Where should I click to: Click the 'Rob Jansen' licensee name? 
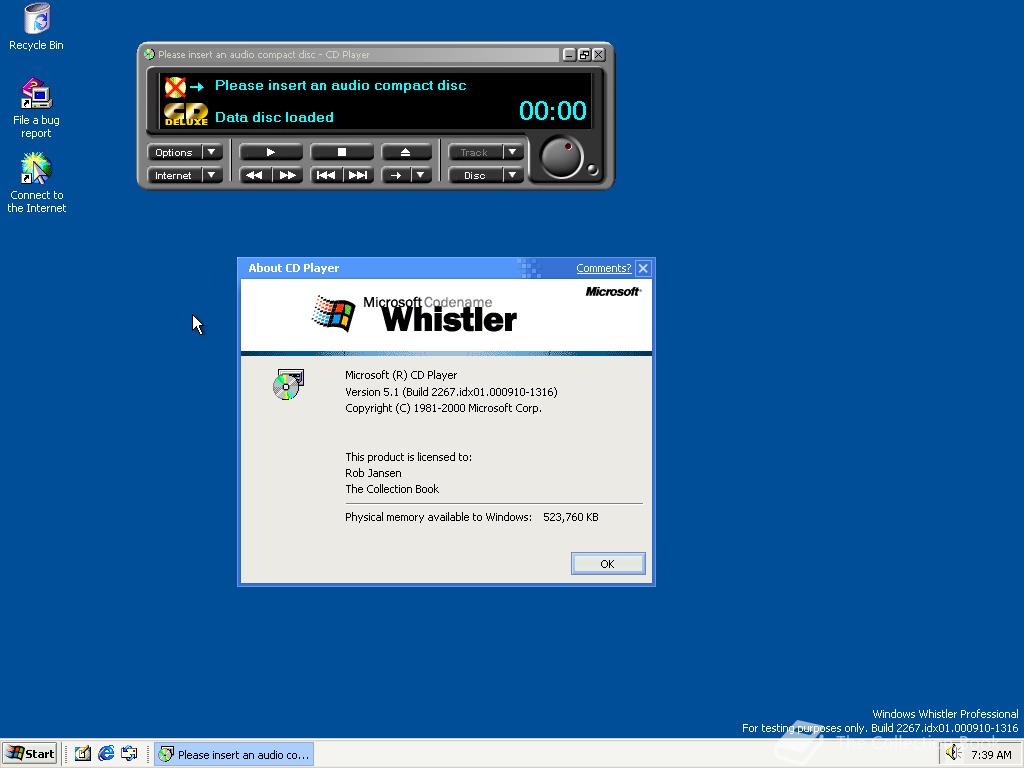373,473
